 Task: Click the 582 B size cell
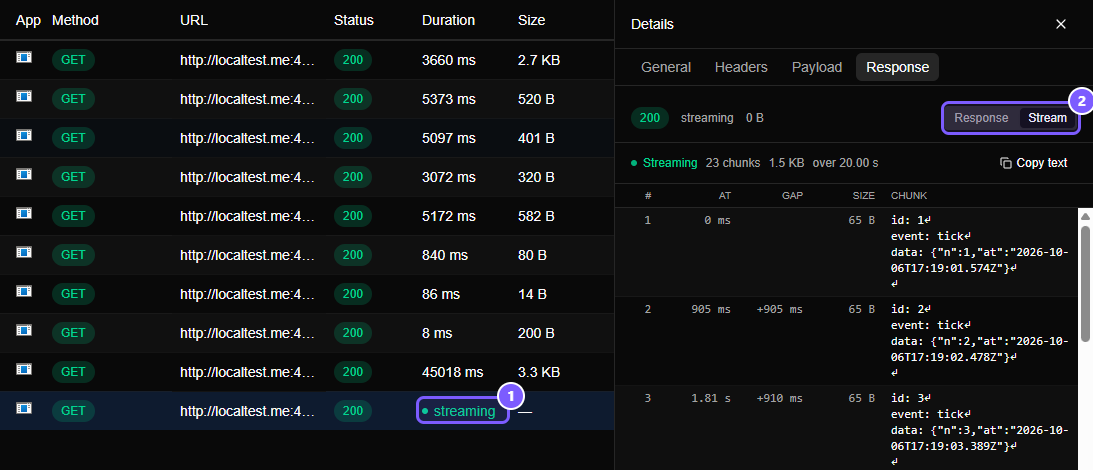(x=536, y=216)
